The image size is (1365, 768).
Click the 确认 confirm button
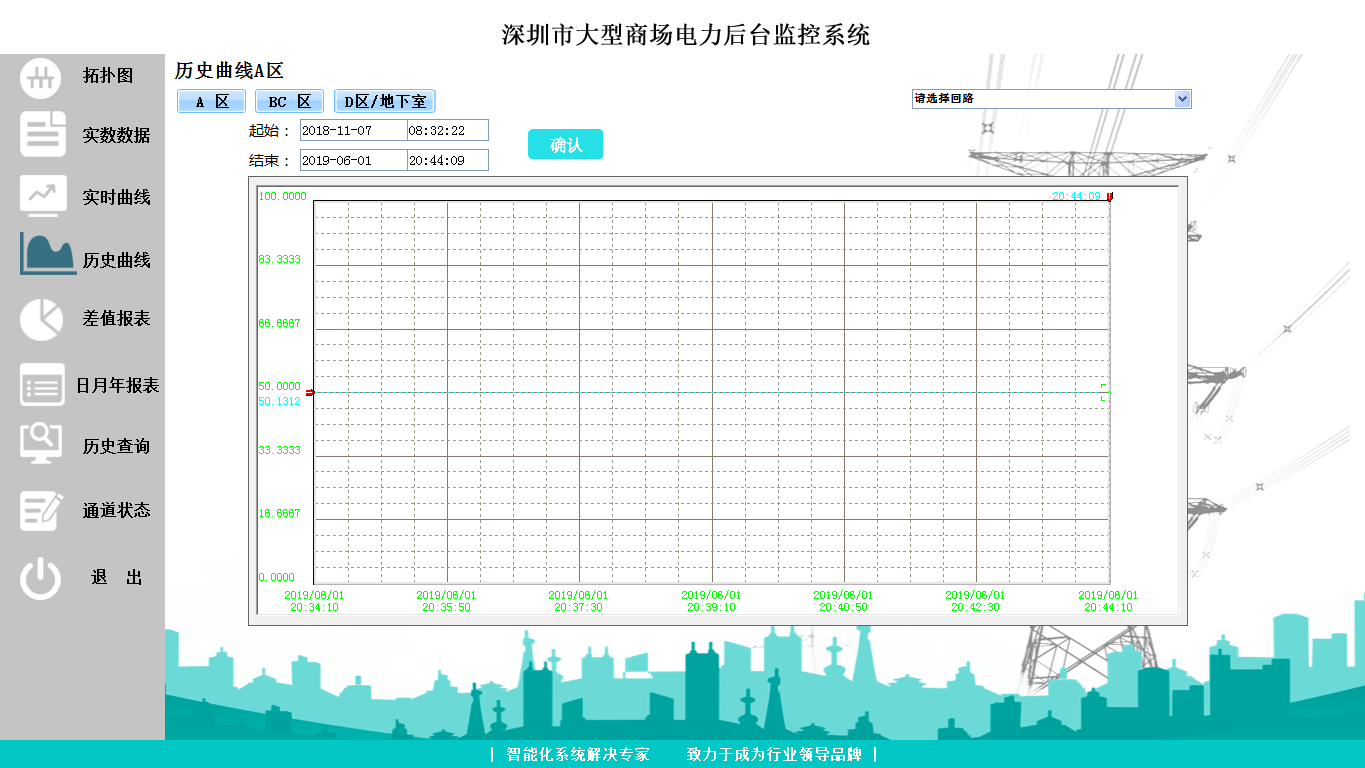click(x=565, y=145)
